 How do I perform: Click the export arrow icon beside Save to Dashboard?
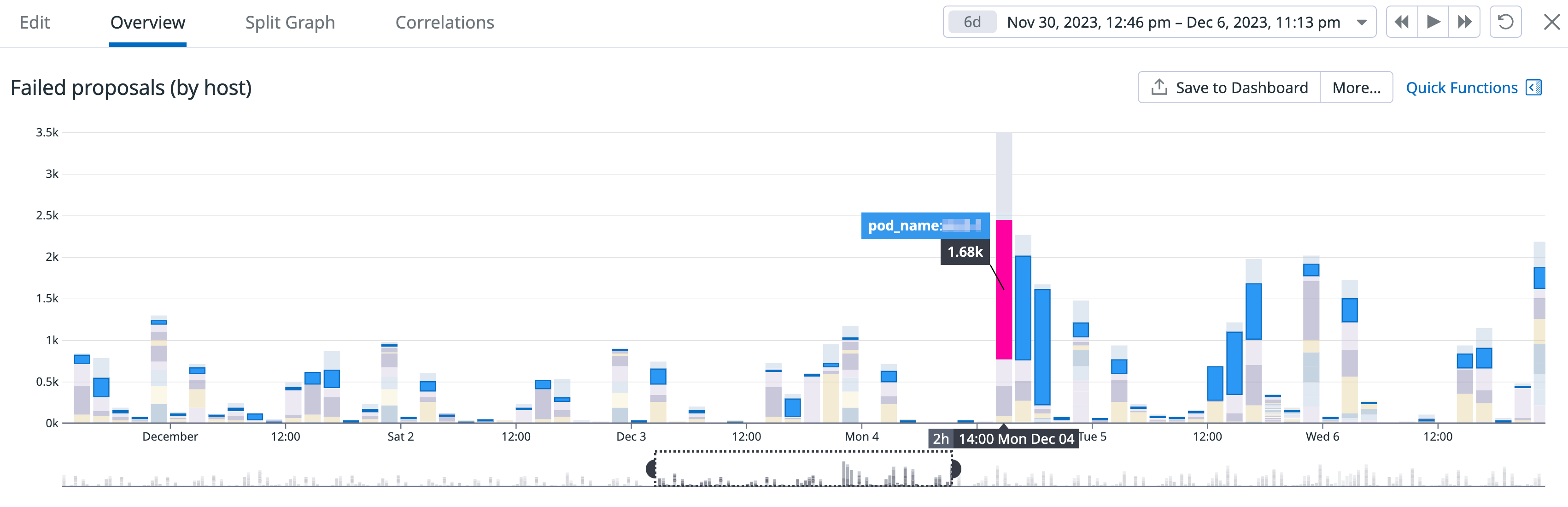(x=1159, y=87)
